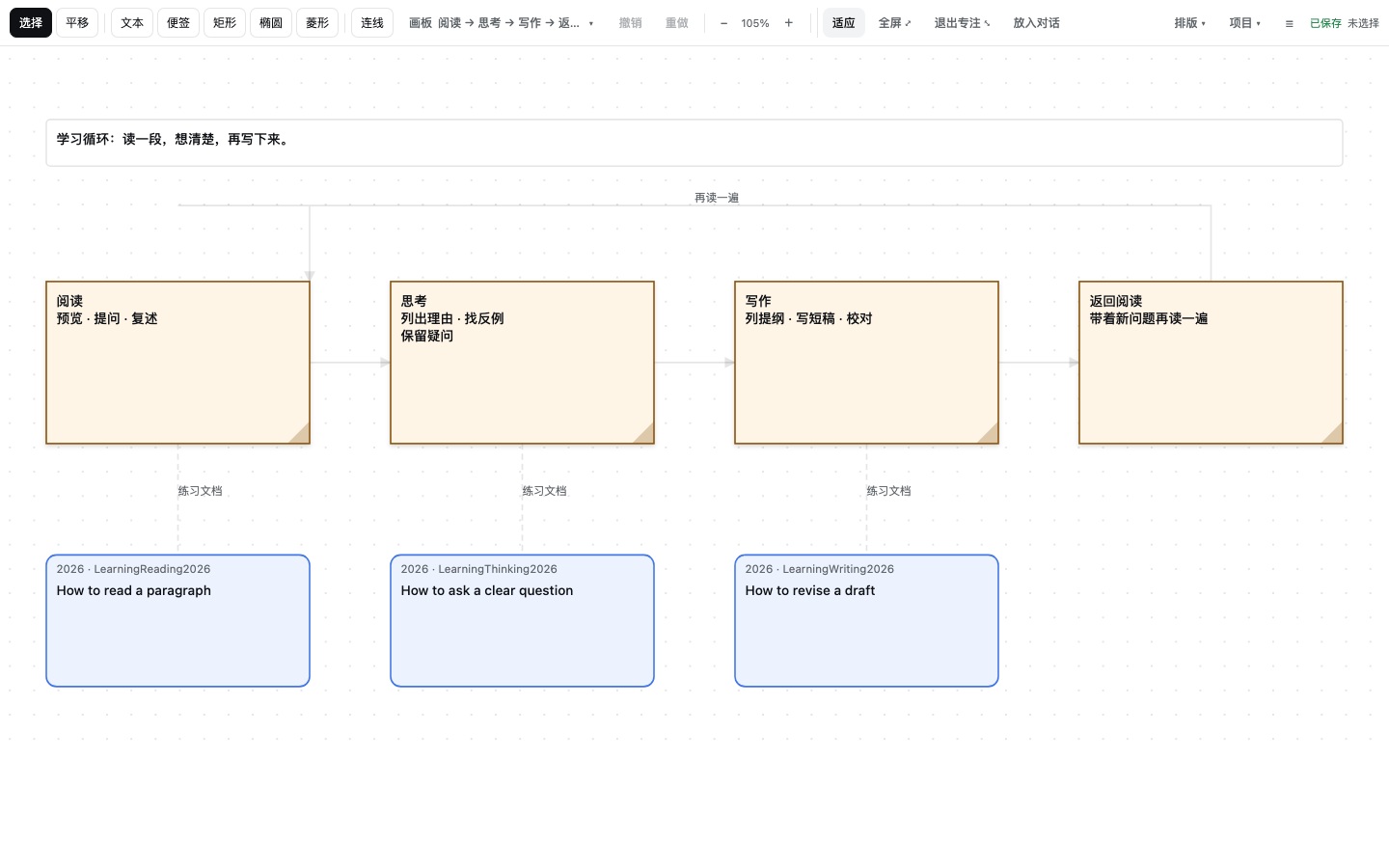Click 练习文档 label below the 阅读 note

[200, 491]
